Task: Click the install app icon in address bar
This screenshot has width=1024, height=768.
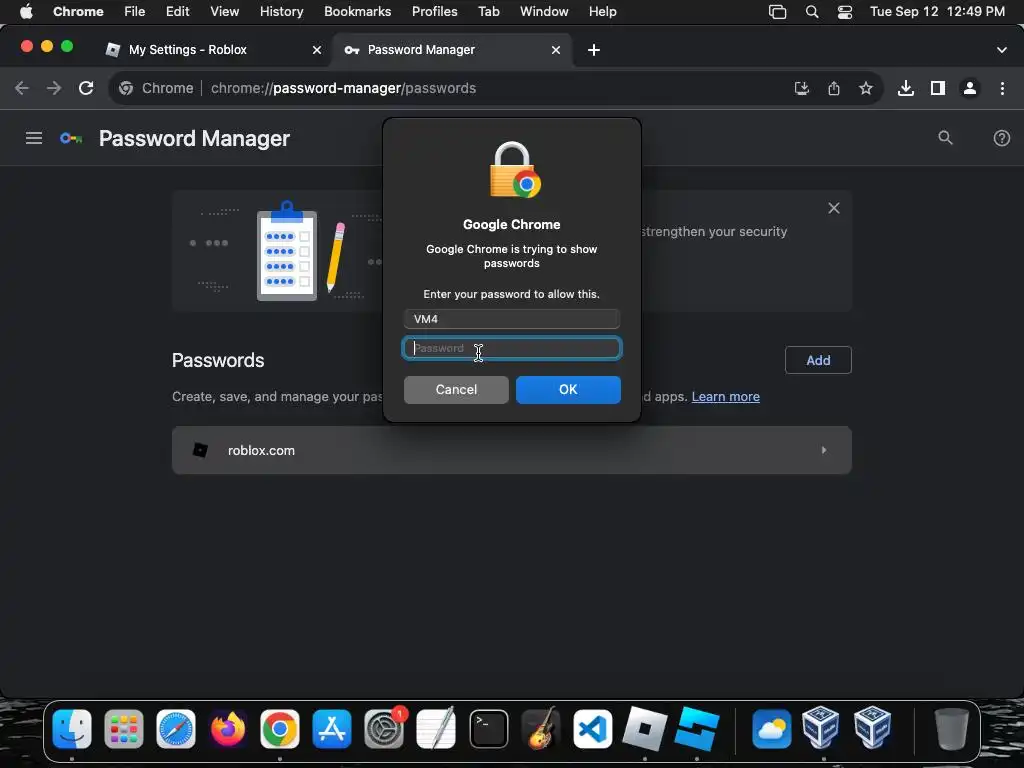Action: (x=801, y=88)
